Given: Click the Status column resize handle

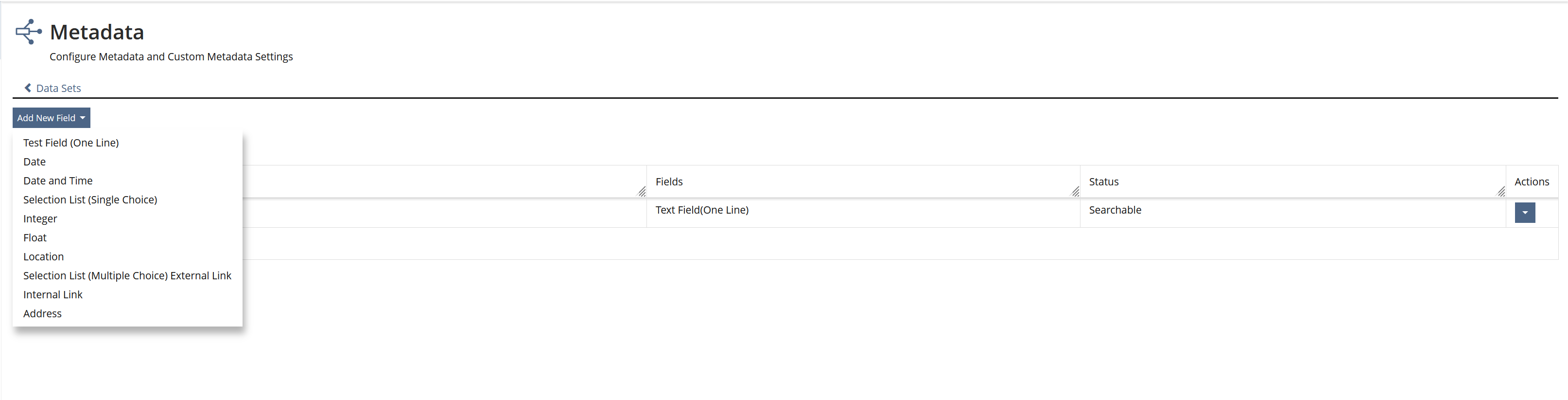Looking at the screenshot, I should (1500, 191).
